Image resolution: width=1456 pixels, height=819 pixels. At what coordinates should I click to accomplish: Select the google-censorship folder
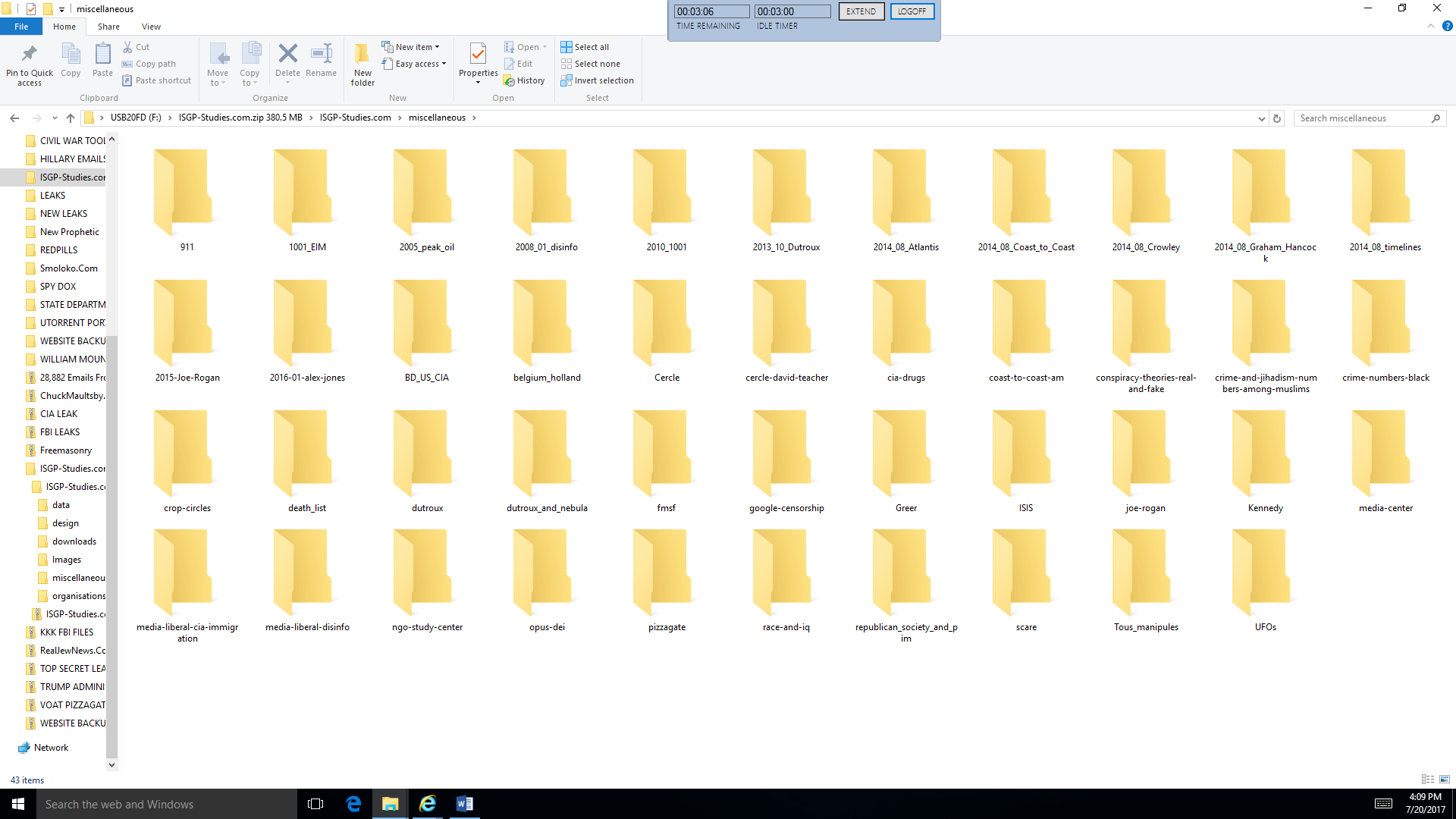[786, 463]
